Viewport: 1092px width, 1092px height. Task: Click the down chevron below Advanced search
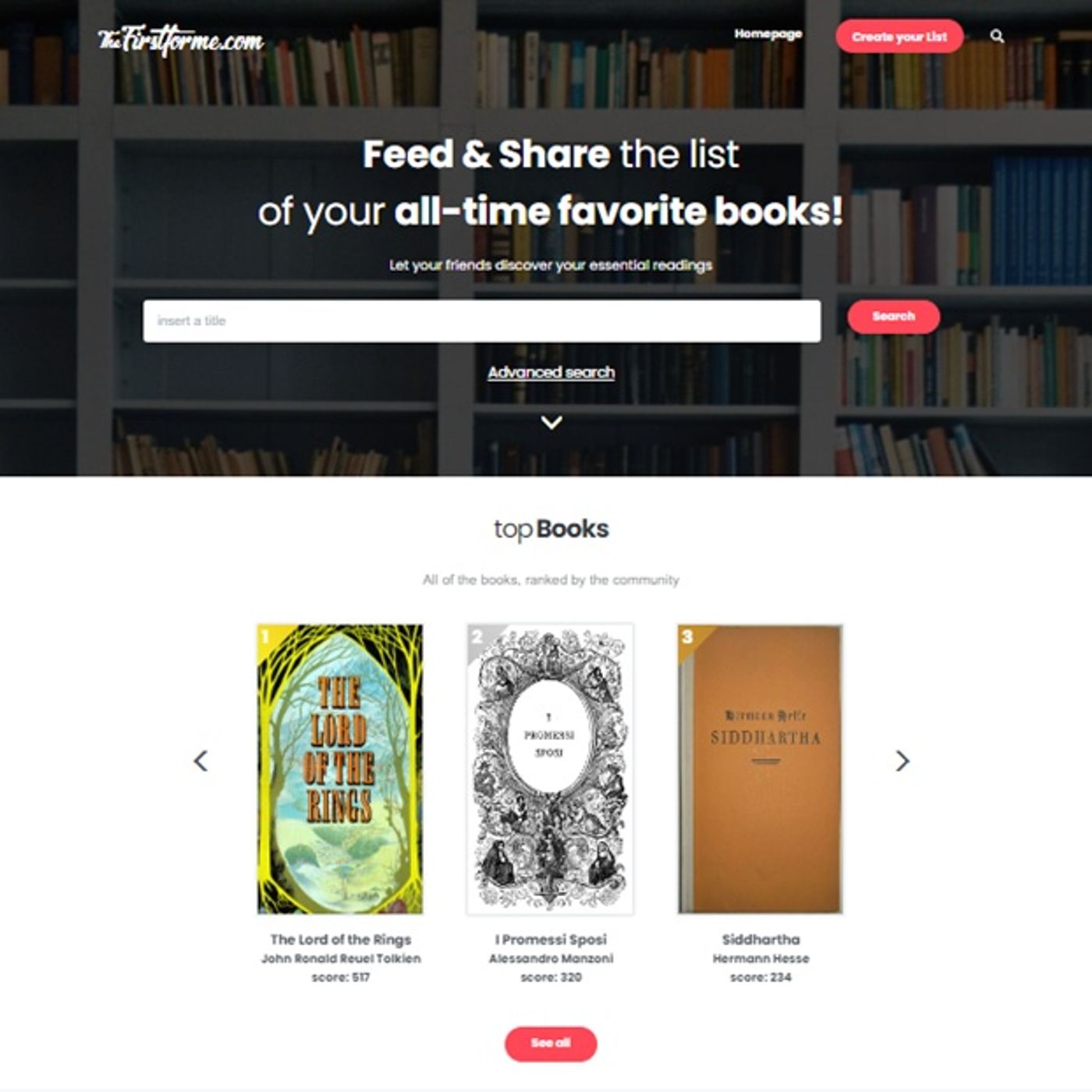click(551, 422)
